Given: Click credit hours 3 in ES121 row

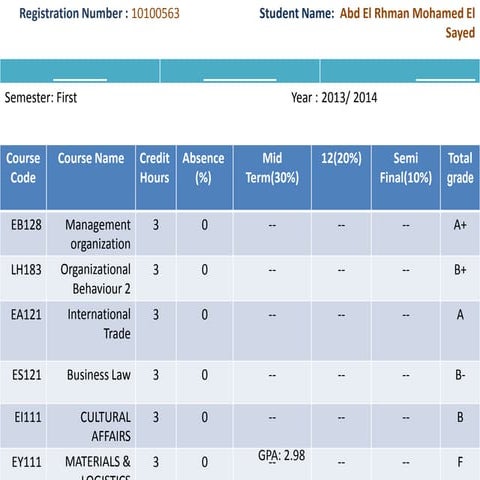Looking at the screenshot, I should [x=155, y=375].
